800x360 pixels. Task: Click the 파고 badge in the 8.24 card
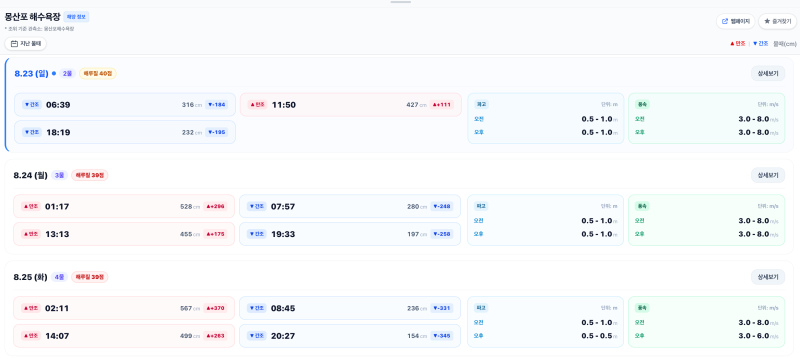pos(482,206)
